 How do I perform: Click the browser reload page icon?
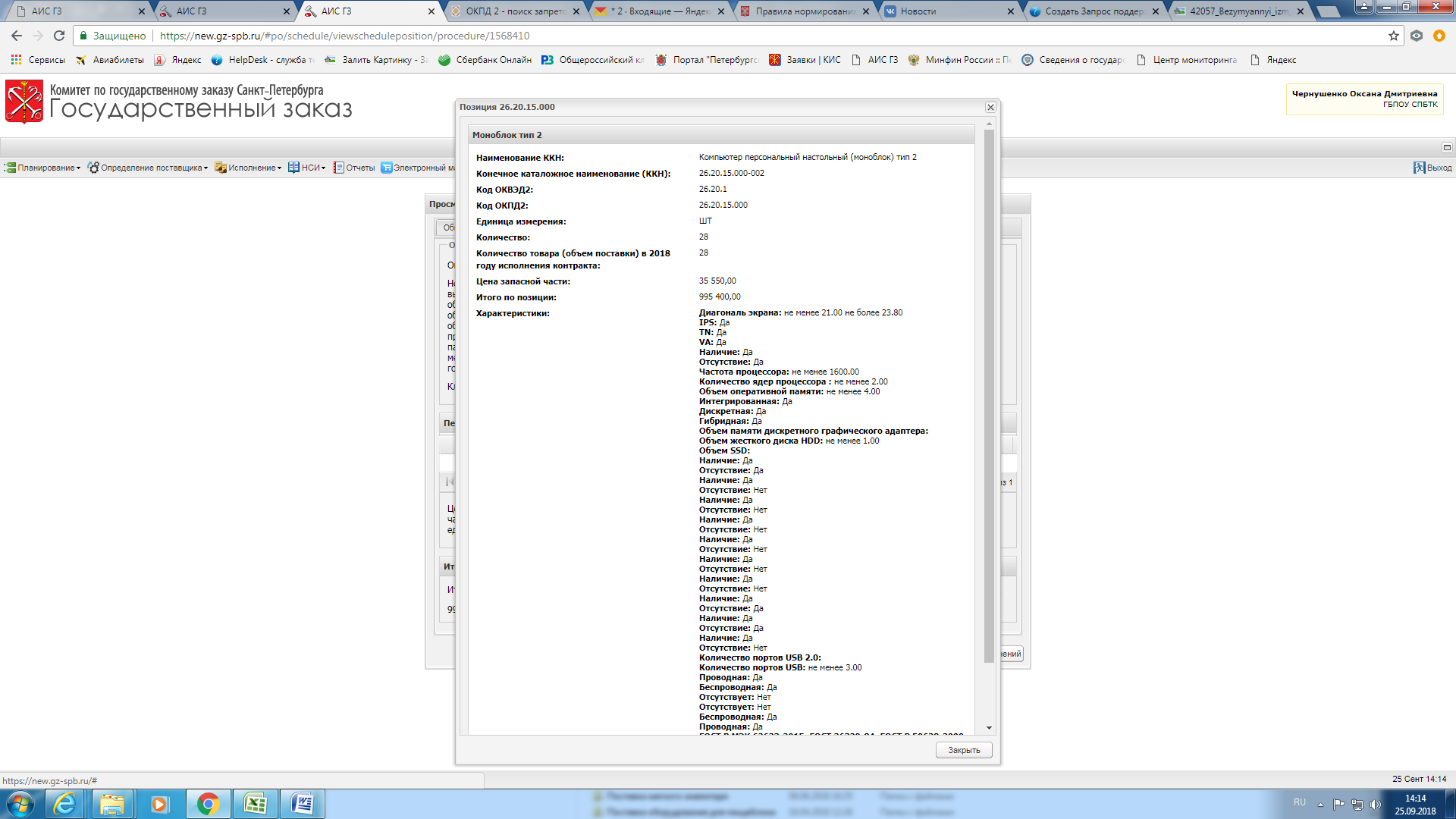click(x=59, y=36)
